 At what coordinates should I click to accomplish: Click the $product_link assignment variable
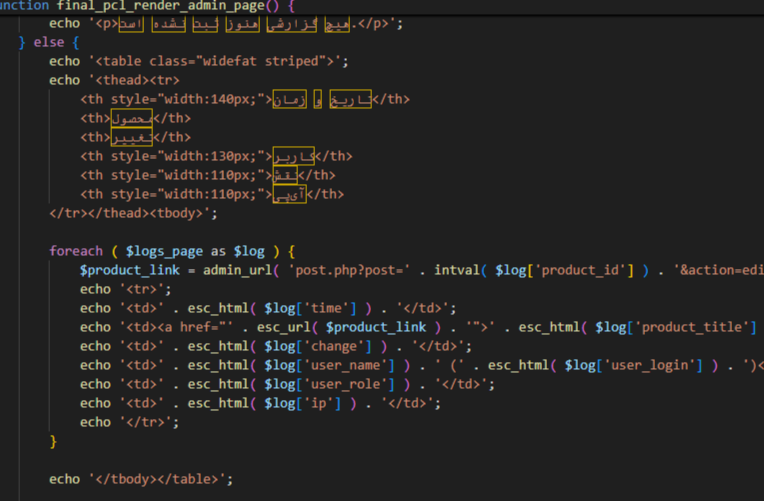click(130, 270)
